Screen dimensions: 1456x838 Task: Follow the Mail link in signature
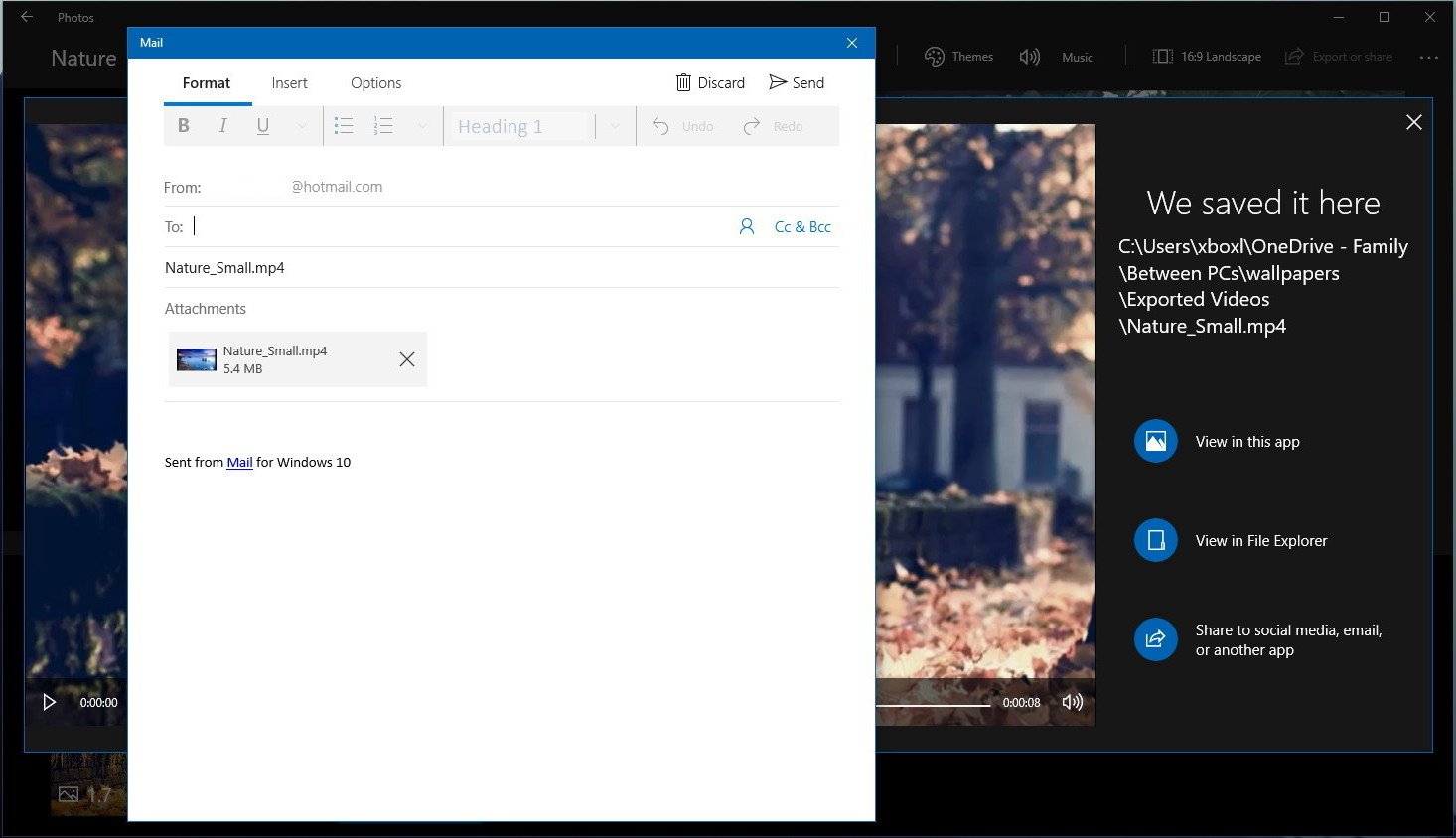[239, 462]
